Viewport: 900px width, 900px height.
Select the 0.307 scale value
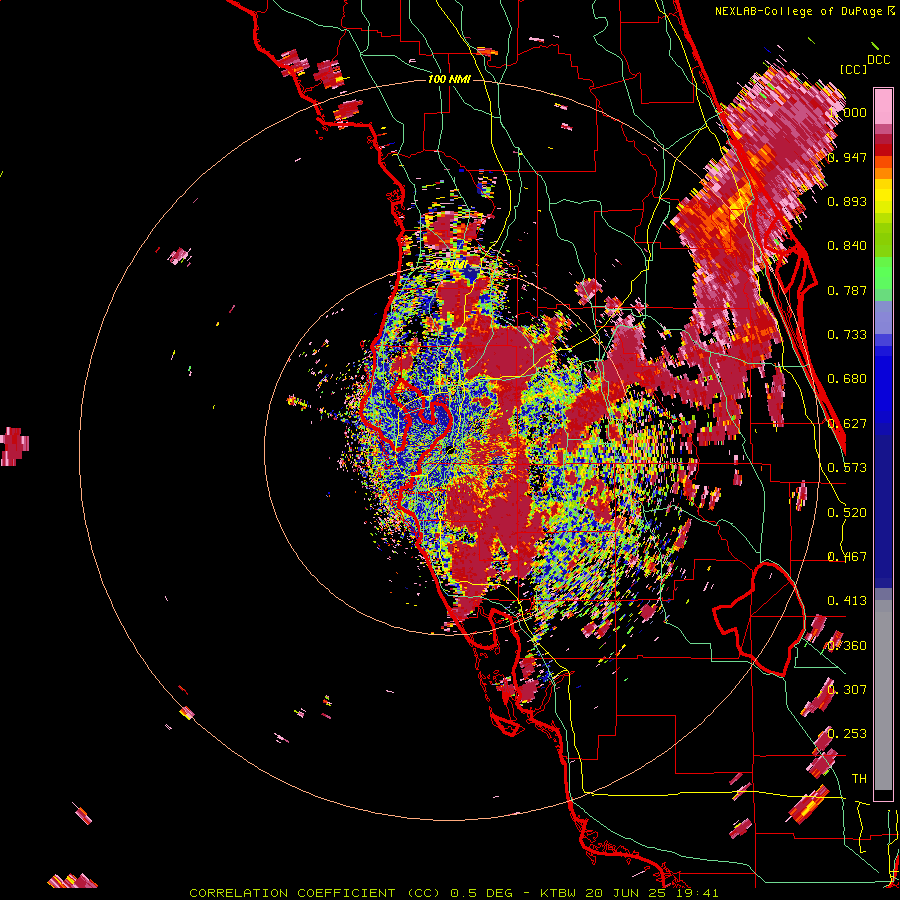pyautogui.click(x=847, y=689)
